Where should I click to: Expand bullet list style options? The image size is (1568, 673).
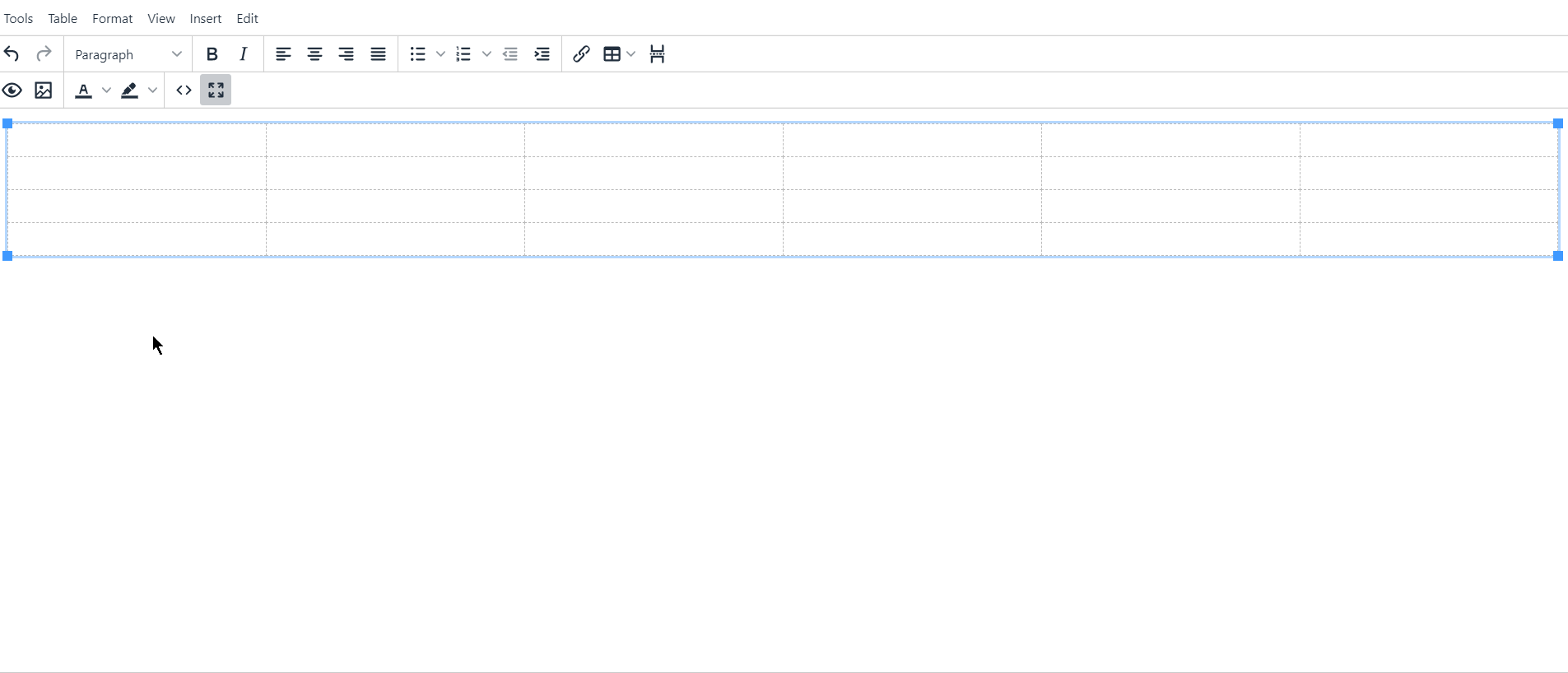click(x=440, y=54)
